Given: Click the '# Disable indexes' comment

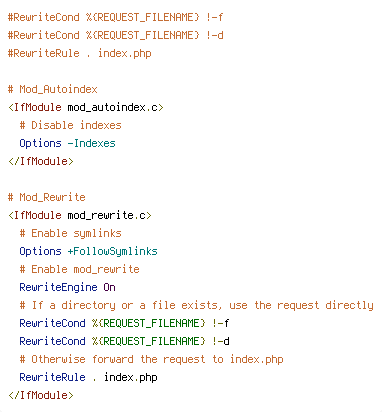Looking at the screenshot, I should point(70,125).
